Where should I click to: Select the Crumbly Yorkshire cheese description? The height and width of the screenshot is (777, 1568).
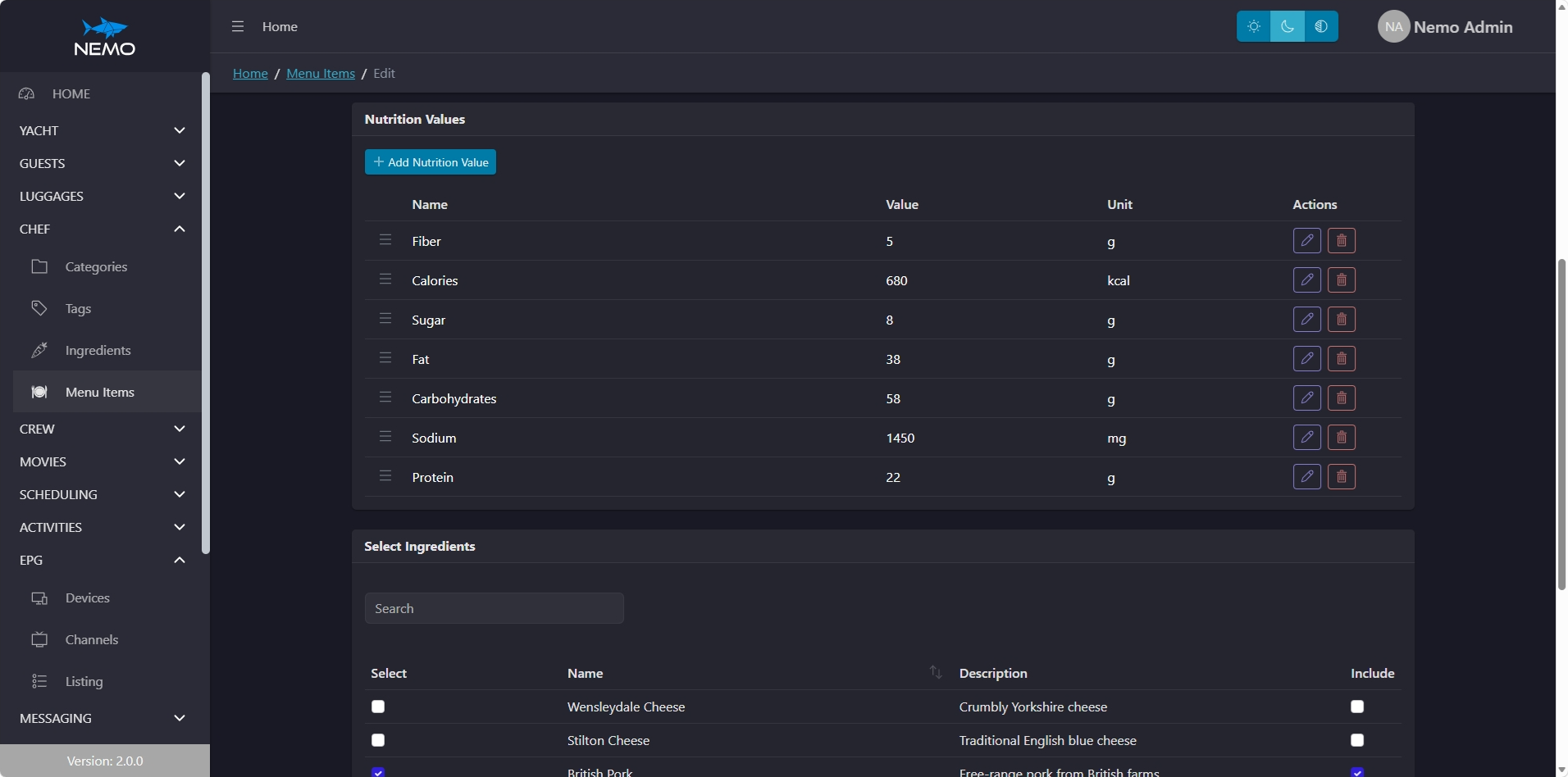[1033, 707]
